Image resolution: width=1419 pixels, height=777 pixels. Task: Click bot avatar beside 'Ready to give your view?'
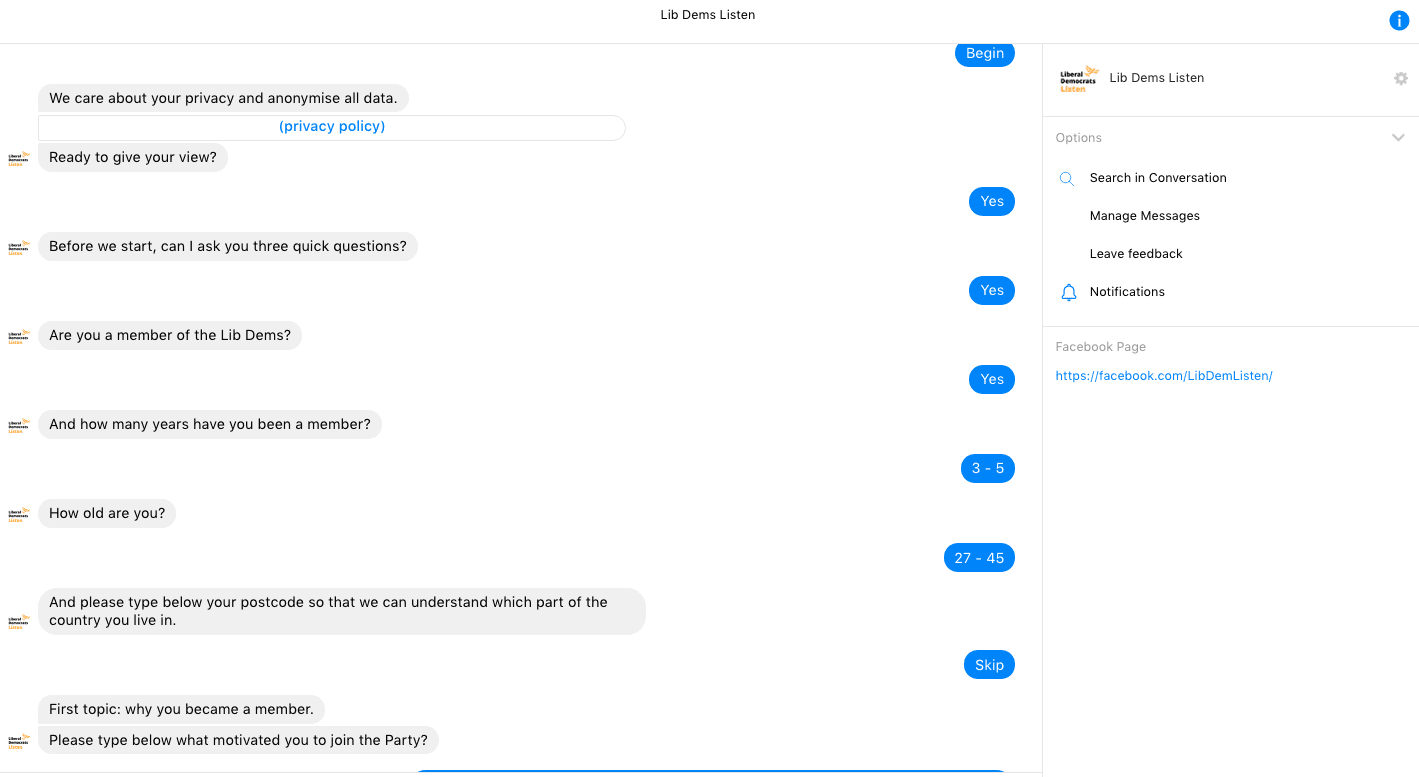tap(18, 158)
